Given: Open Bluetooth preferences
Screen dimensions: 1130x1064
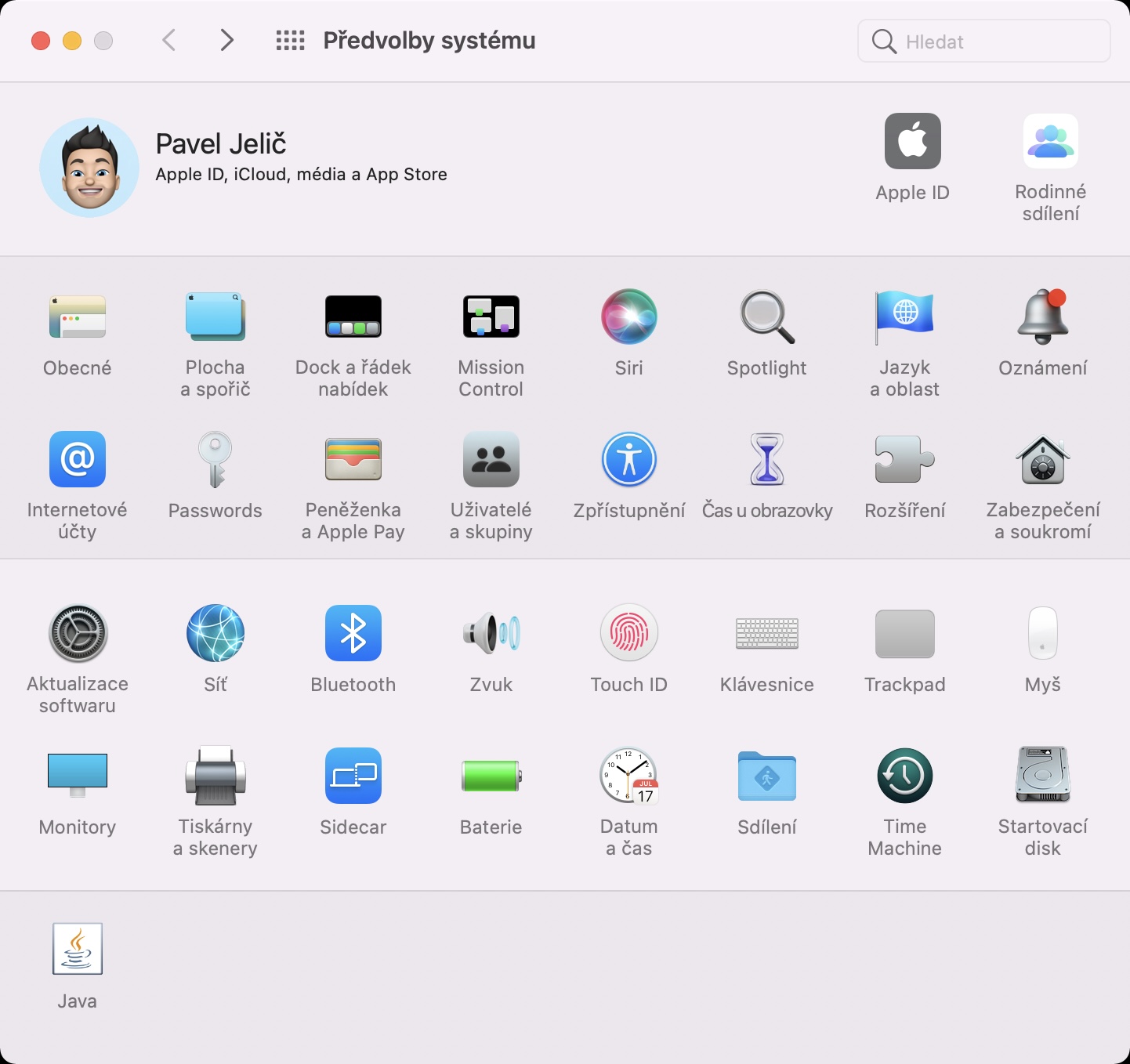Looking at the screenshot, I should pos(353,633).
